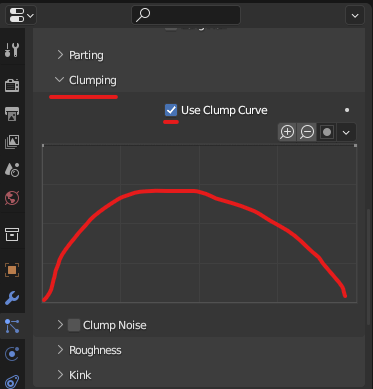373x389 pixels.
Task: Uncheck Use Clump Curve checkbox
Action: pyautogui.click(x=171, y=110)
